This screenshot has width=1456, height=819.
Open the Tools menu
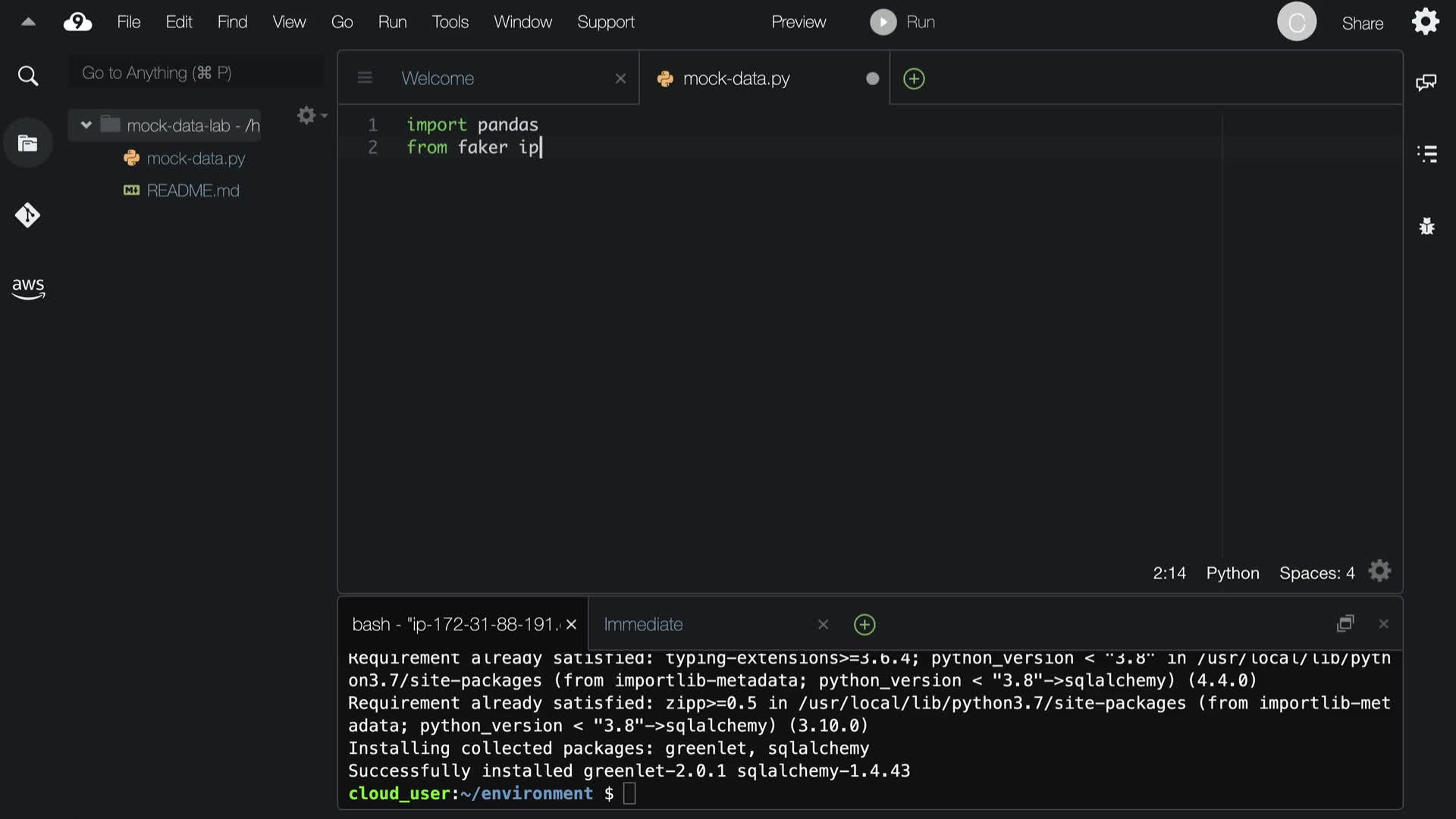pyautogui.click(x=450, y=22)
